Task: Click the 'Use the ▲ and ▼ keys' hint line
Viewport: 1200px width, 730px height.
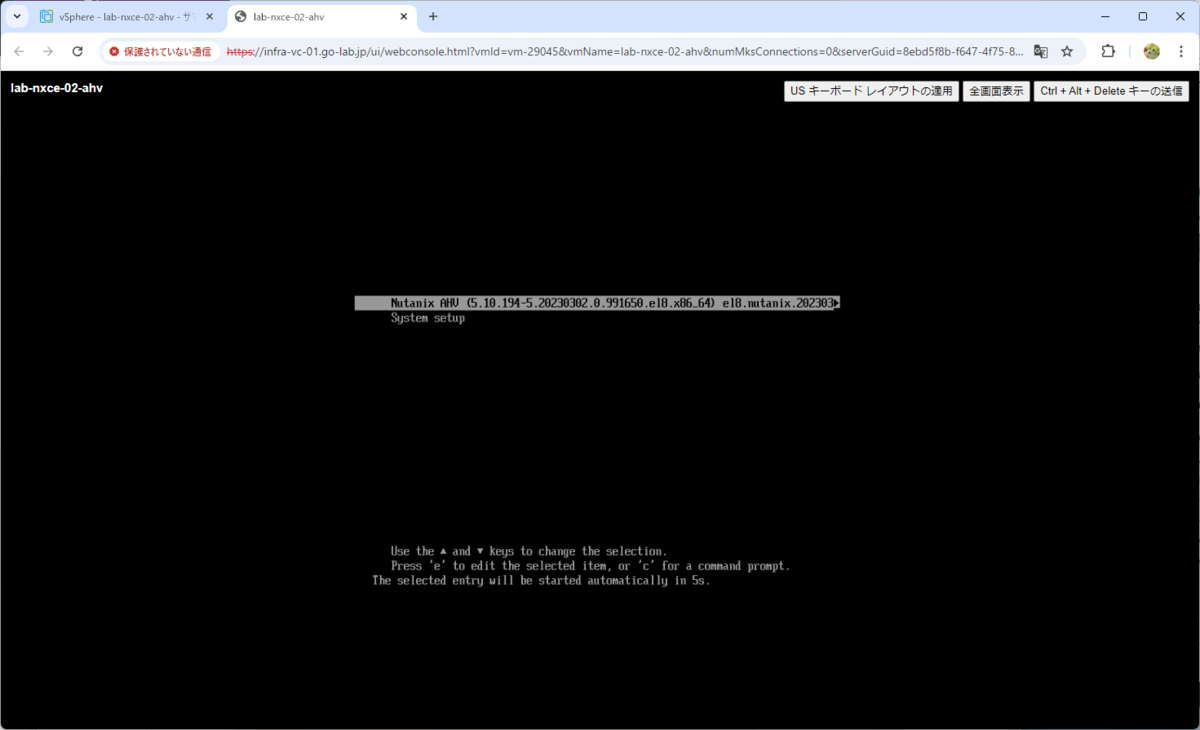Action: pyautogui.click(x=529, y=551)
